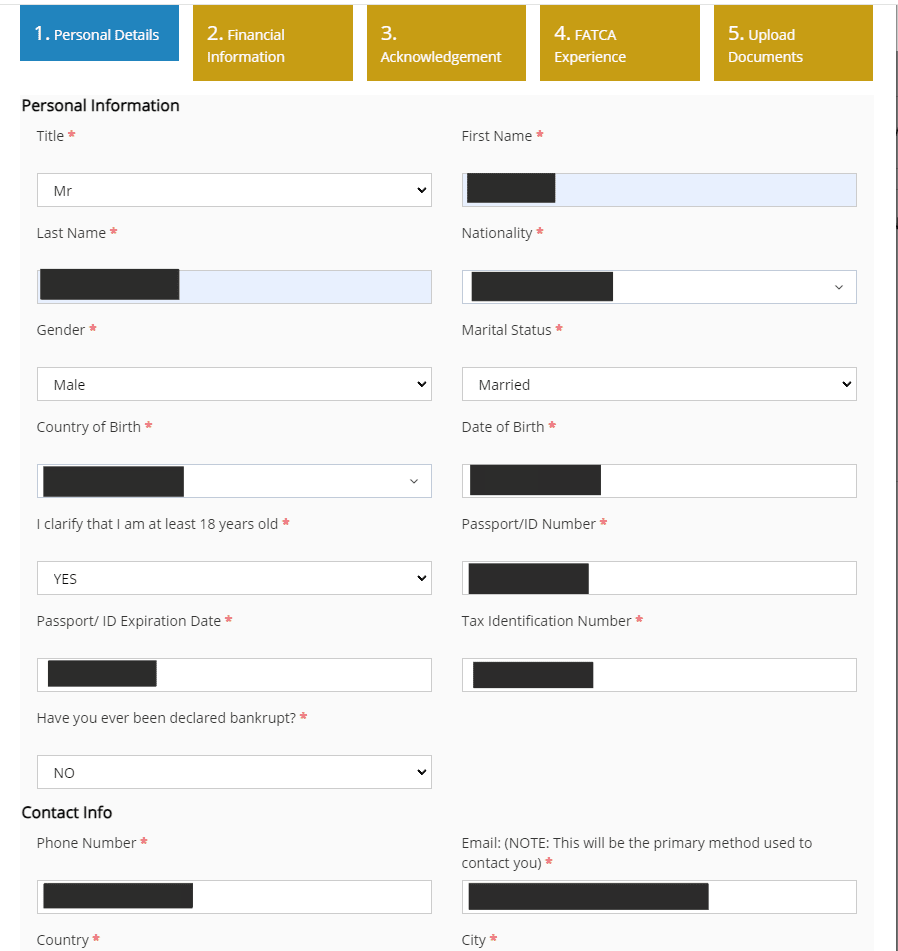Open the Personal Details step tab
This screenshot has width=898, height=951.
pyautogui.click(x=99, y=33)
